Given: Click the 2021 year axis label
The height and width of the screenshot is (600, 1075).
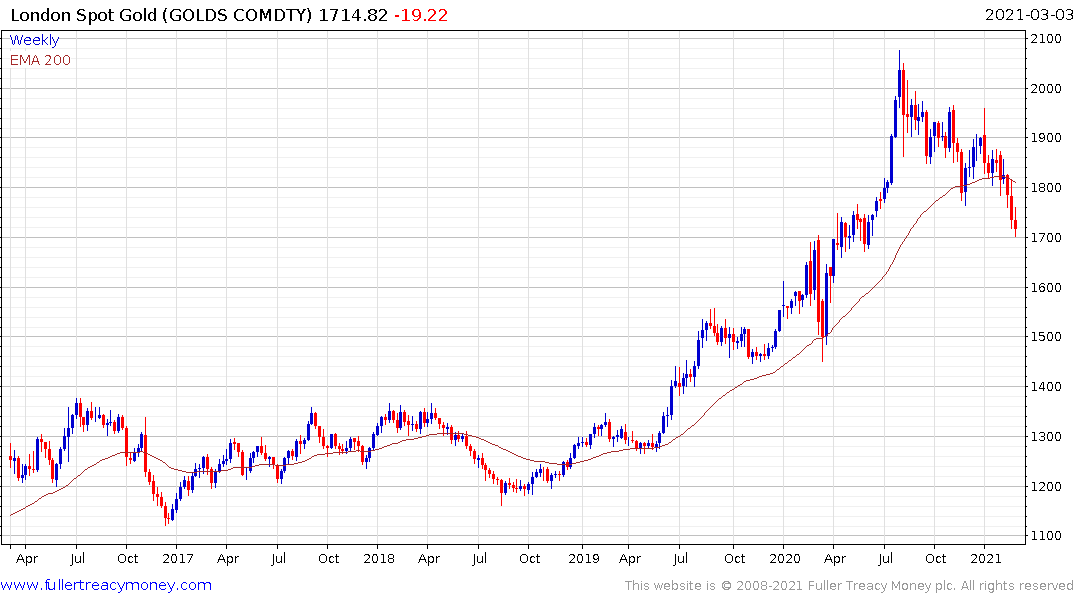Looking at the screenshot, I should 986,558.
